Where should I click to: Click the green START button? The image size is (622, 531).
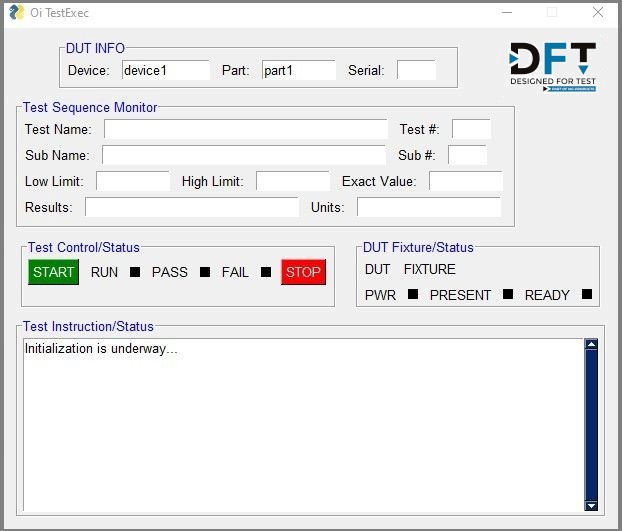pyautogui.click(x=54, y=272)
